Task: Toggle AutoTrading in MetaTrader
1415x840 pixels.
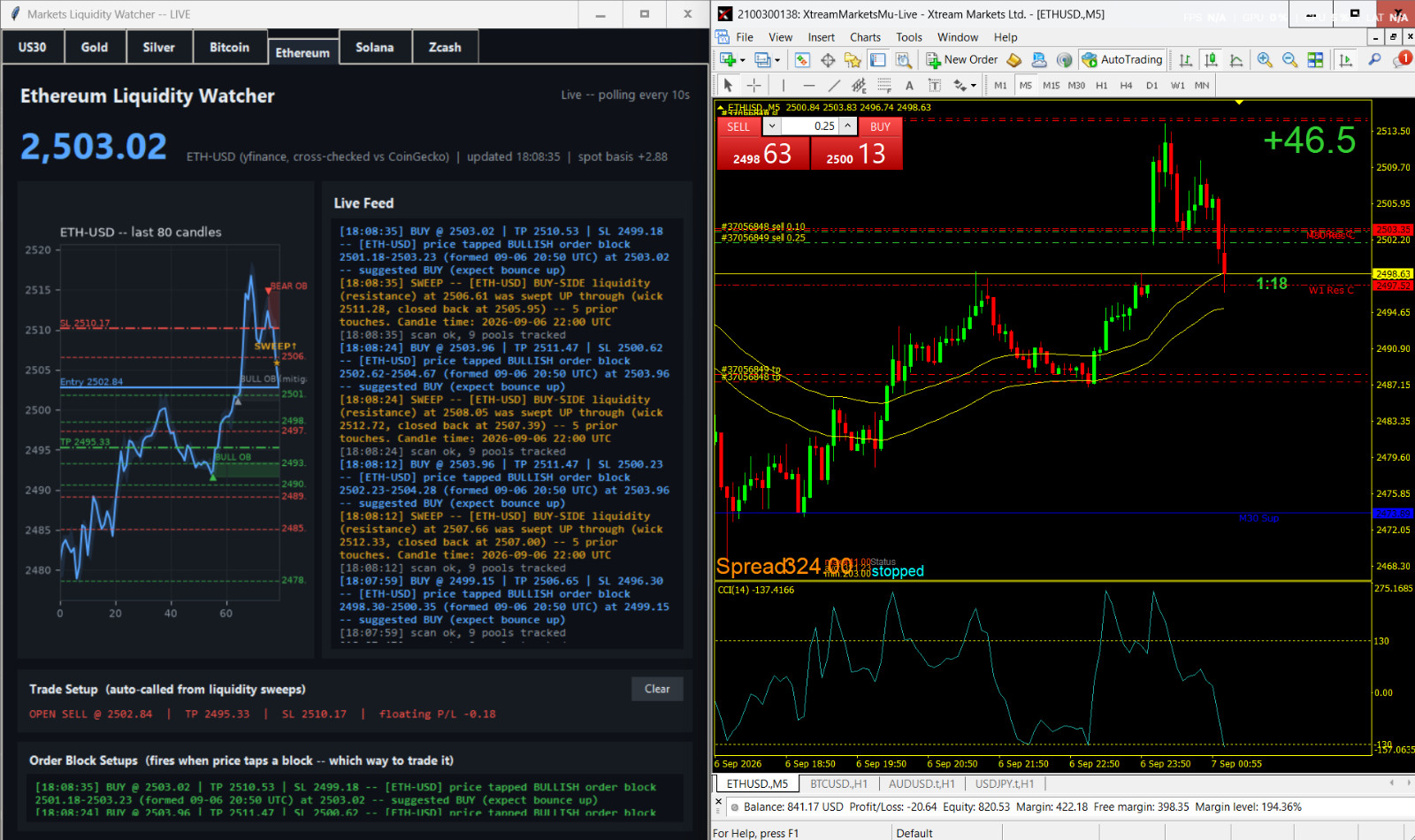Action: tap(1121, 60)
